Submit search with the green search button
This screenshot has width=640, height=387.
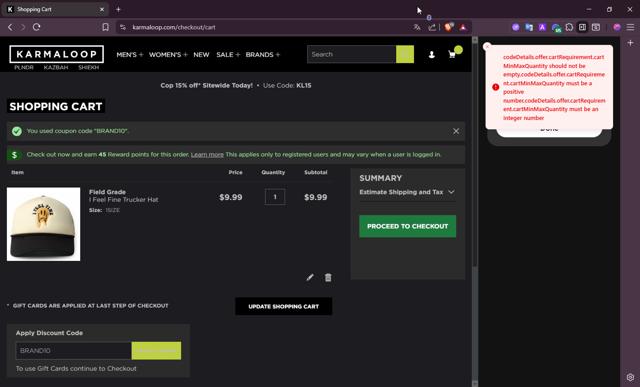[x=405, y=54]
